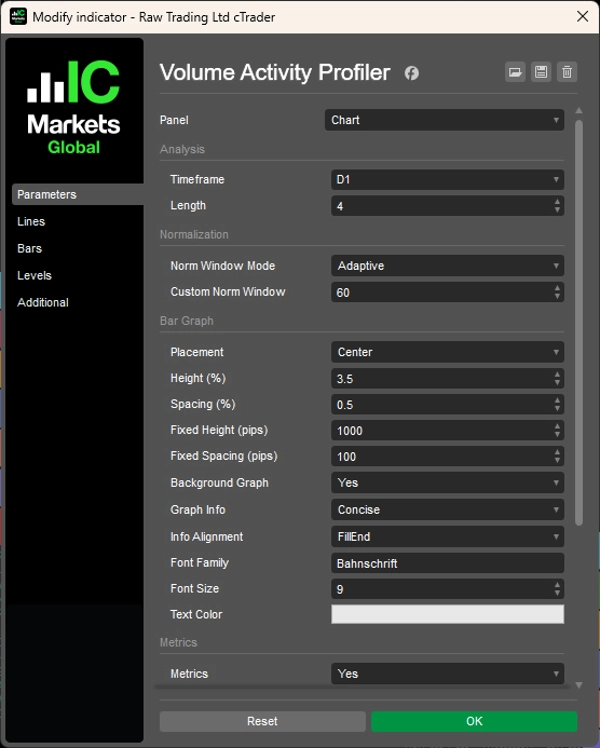Open the Facebook link icon beside the title
The height and width of the screenshot is (748, 600).
(x=412, y=73)
